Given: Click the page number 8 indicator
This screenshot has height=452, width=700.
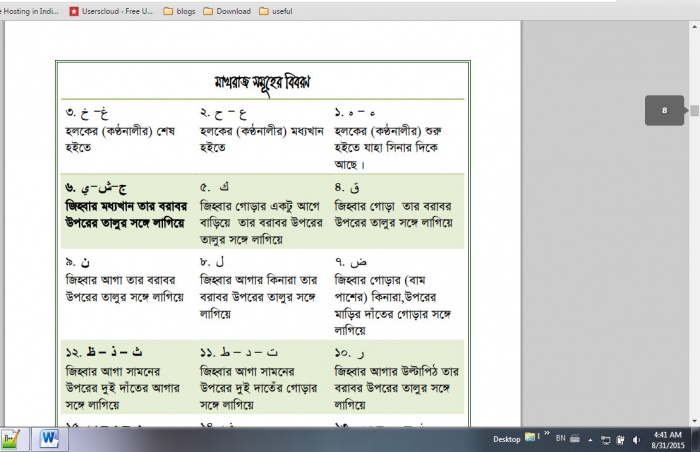Looking at the screenshot, I should (x=664, y=110).
